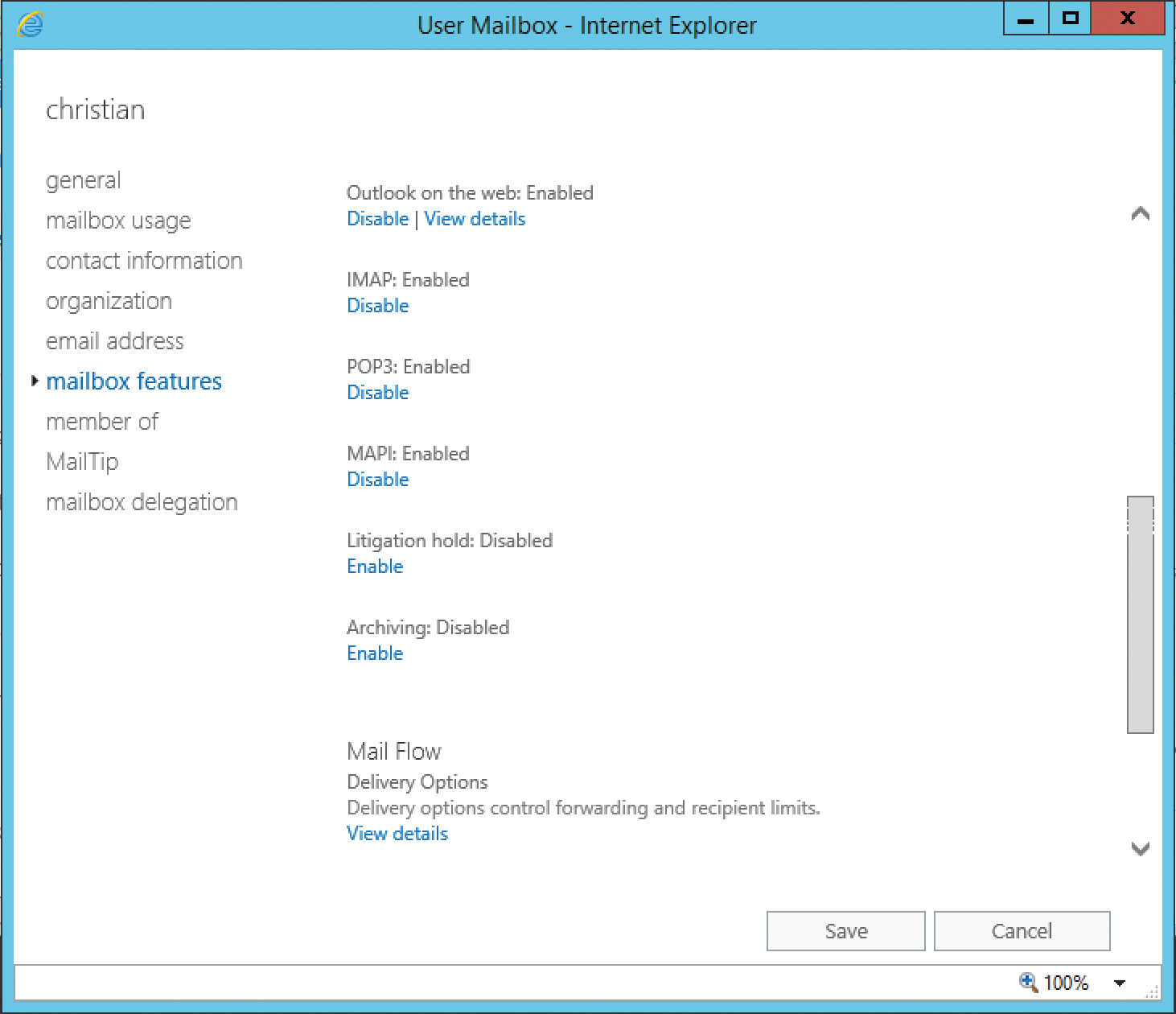
Task: Select the general settings section
Action: pyautogui.click(x=84, y=179)
